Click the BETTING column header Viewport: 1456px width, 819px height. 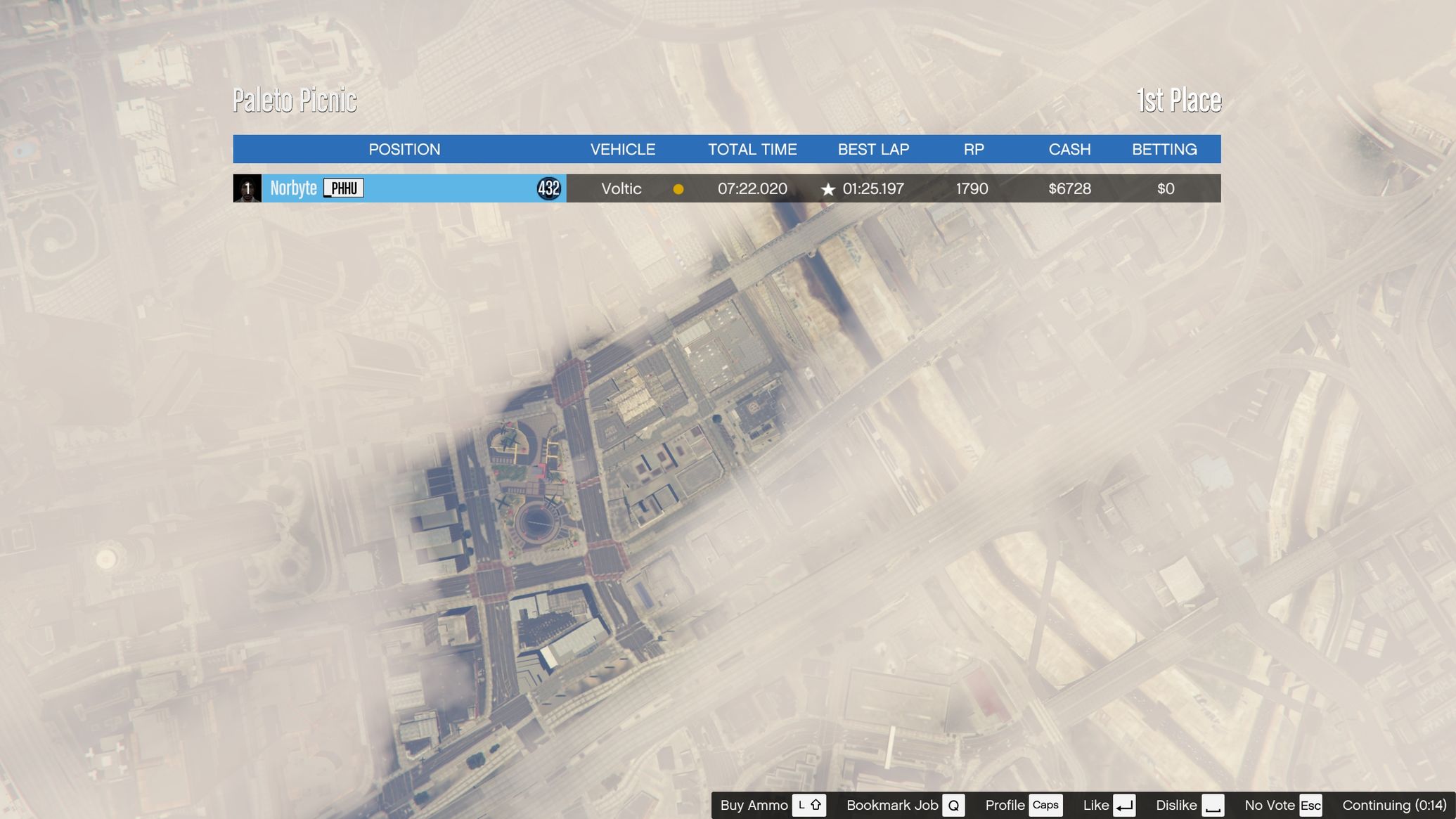pyautogui.click(x=1164, y=149)
